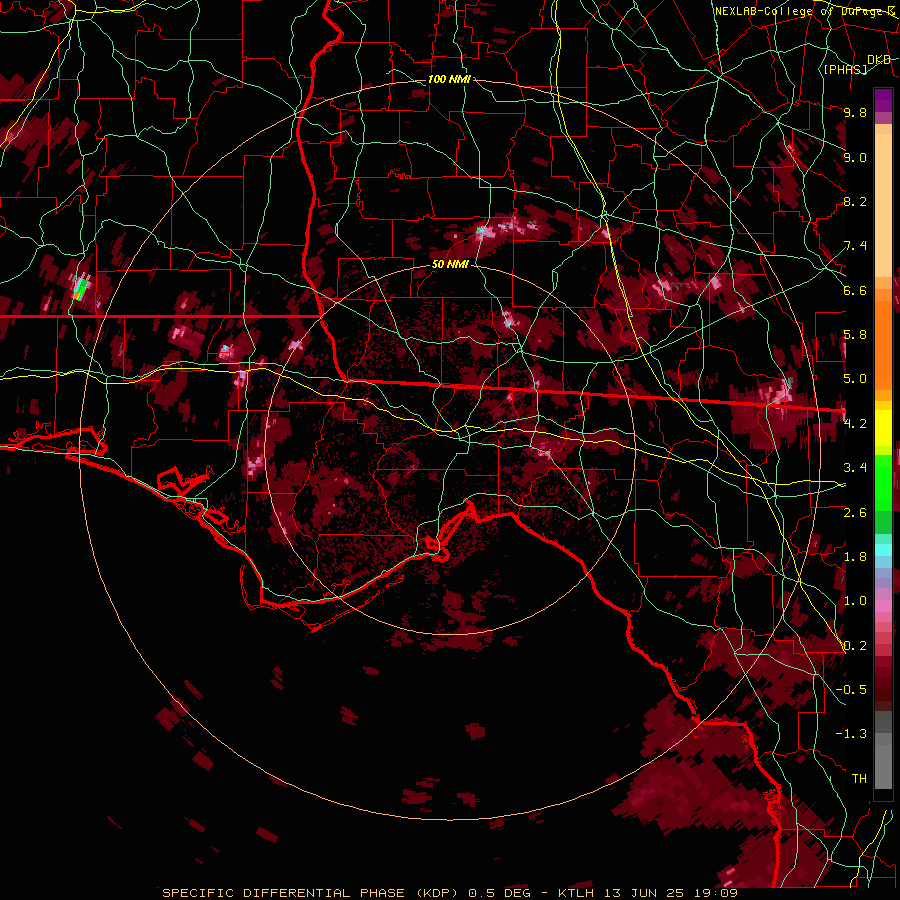900x900 pixels.
Task: Click the 9.0 value on color scale
Action: 855,157
